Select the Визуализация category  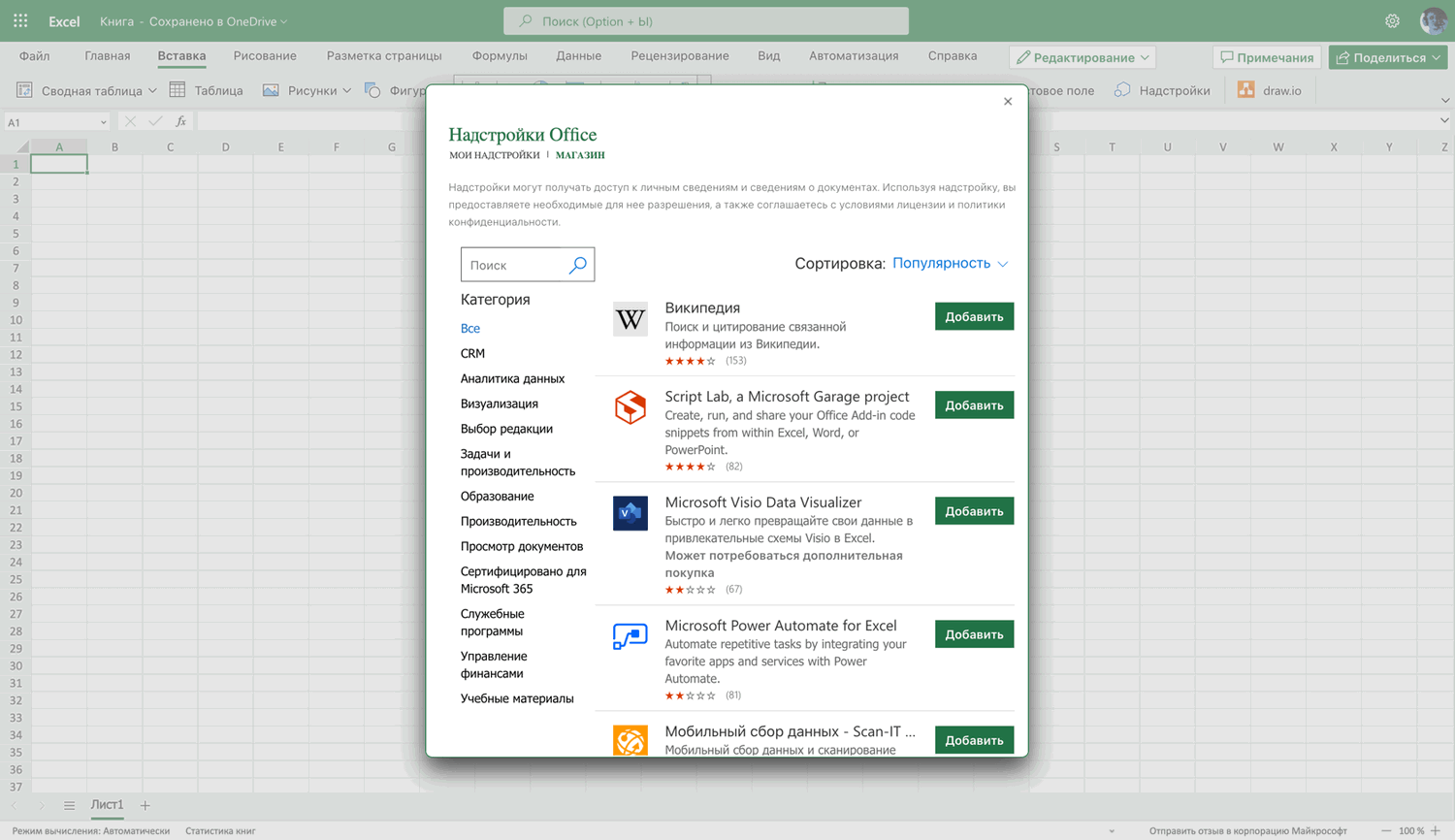(500, 404)
